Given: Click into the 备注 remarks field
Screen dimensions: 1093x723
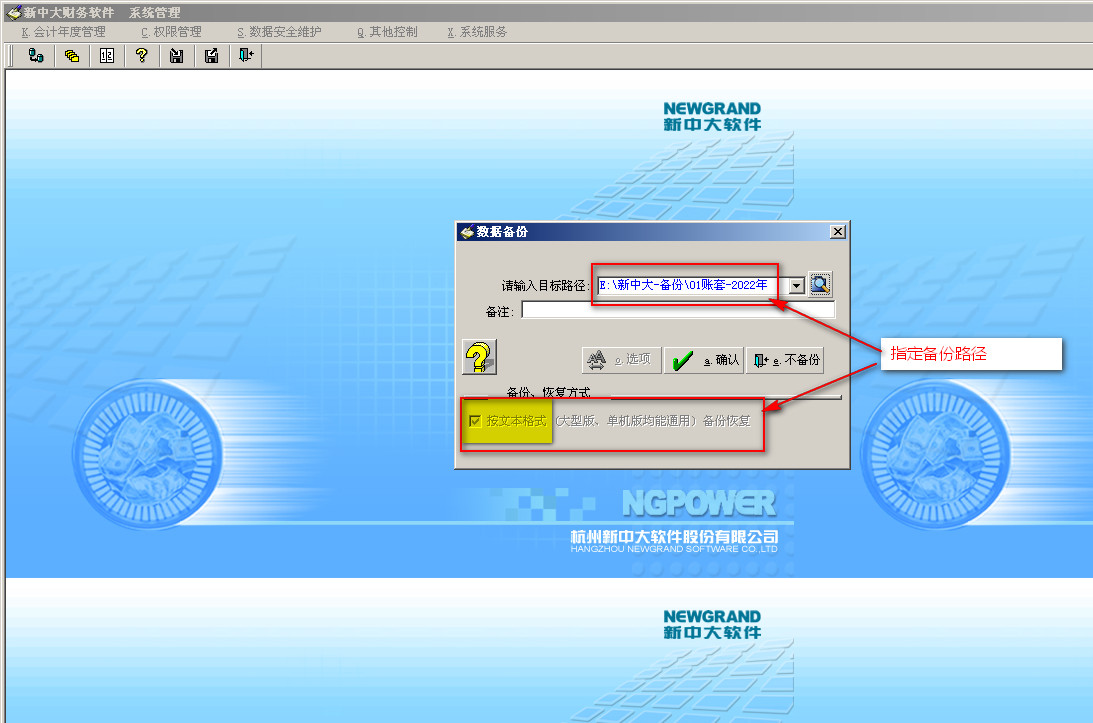Looking at the screenshot, I should [x=677, y=311].
